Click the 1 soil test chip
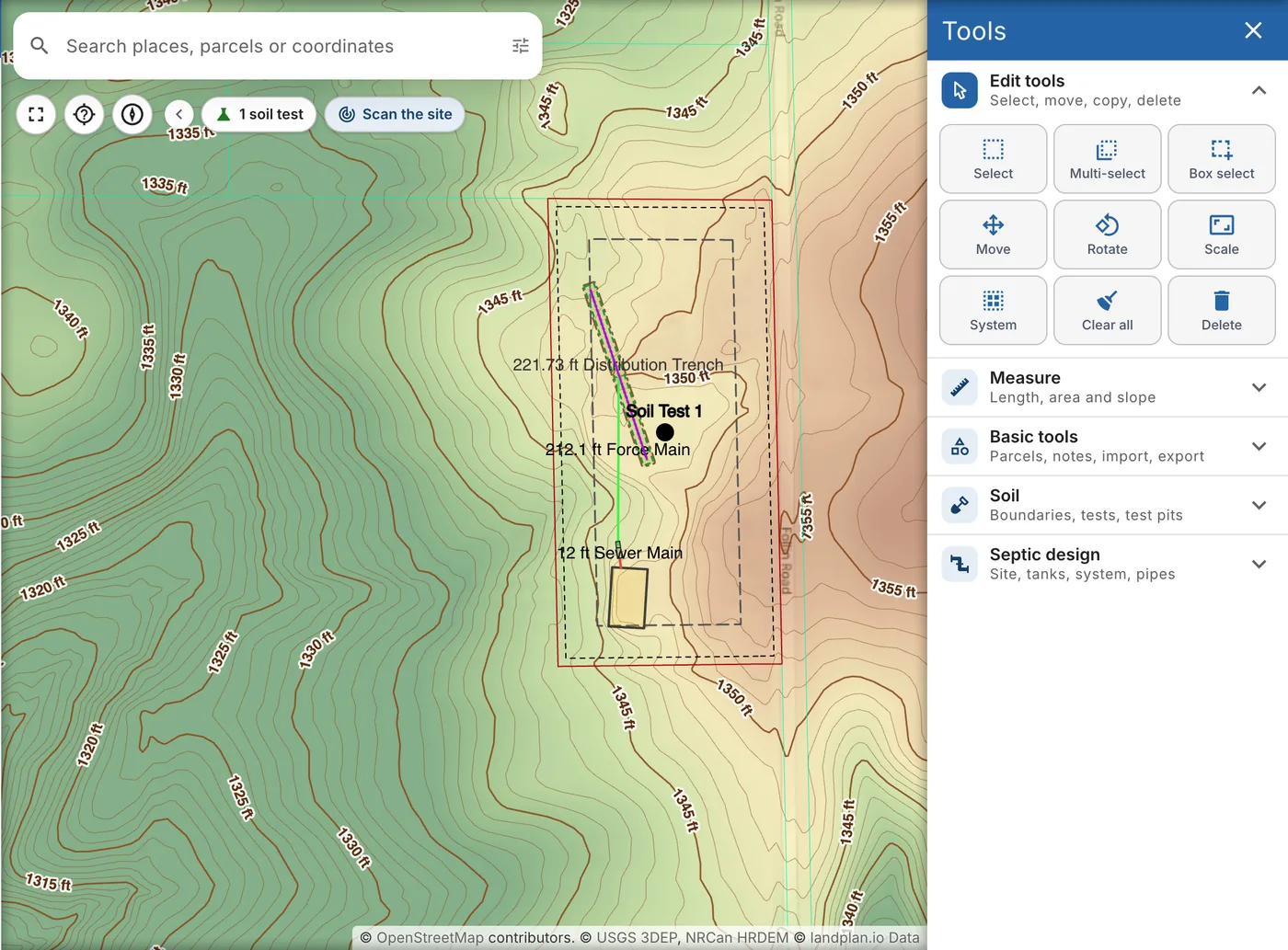Viewport: 1288px width, 950px height. tap(259, 115)
